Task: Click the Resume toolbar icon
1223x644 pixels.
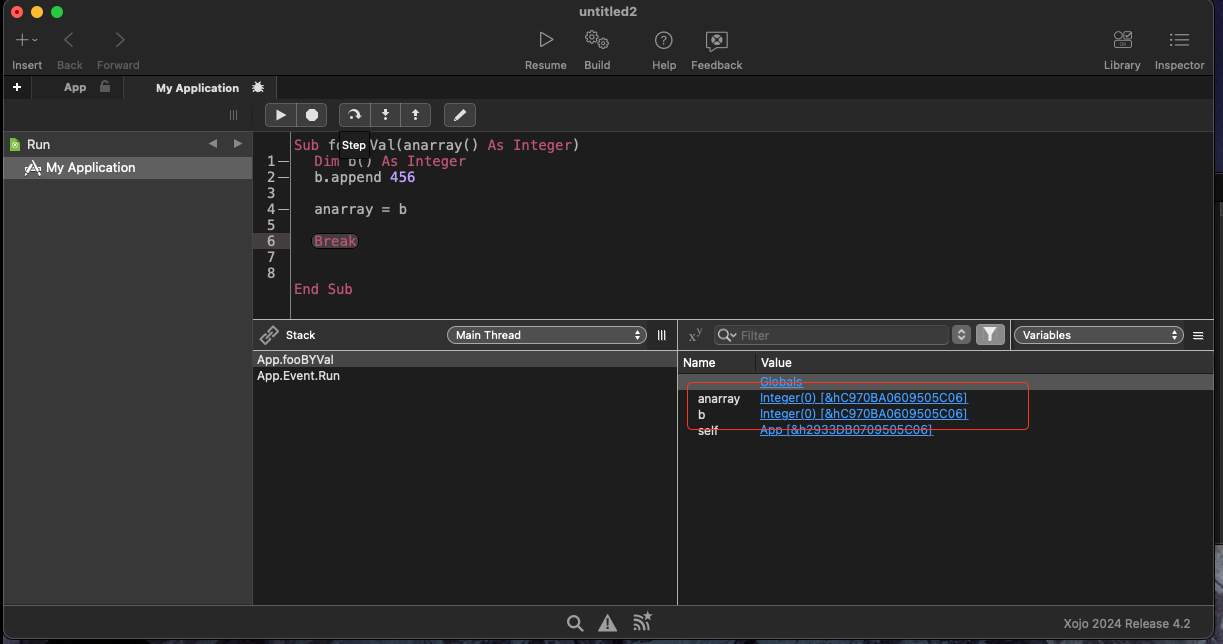Action: coord(545,40)
